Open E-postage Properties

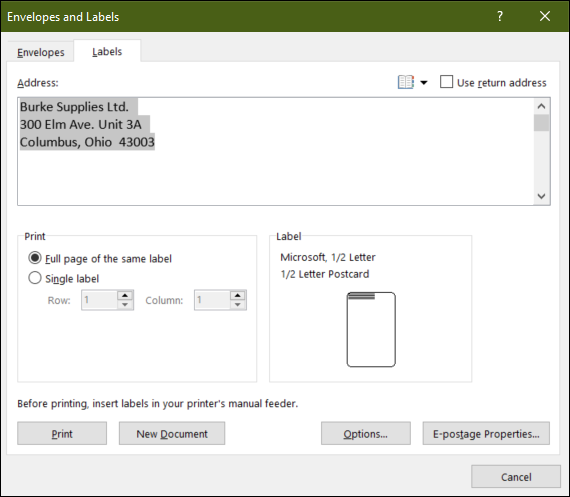click(x=486, y=433)
